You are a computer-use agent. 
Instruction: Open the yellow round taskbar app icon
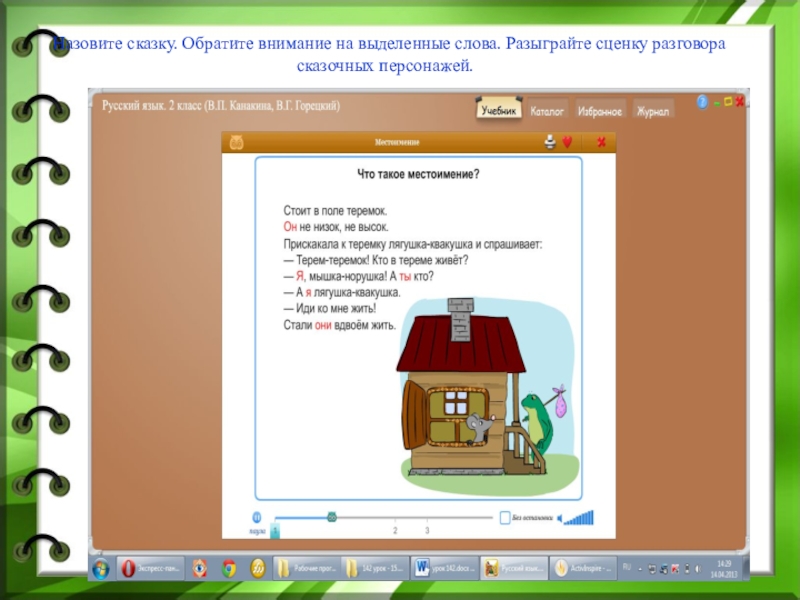pos(258,568)
